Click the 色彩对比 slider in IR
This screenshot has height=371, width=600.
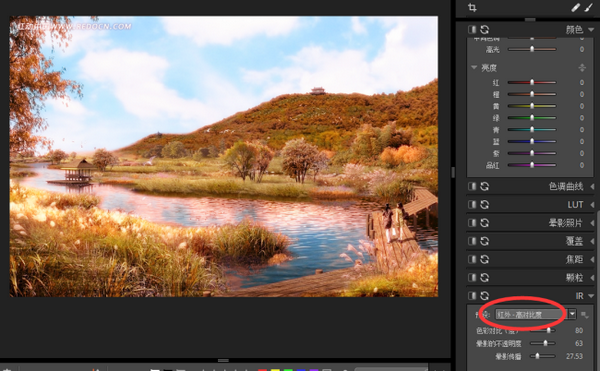click(543, 330)
